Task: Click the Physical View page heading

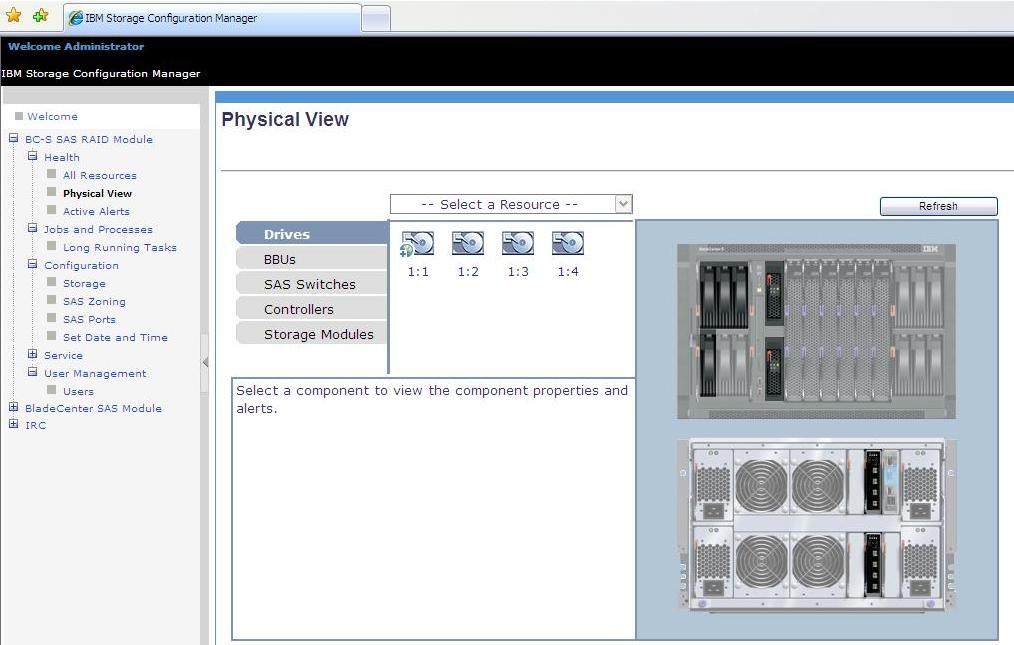Action: [x=285, y=120]
